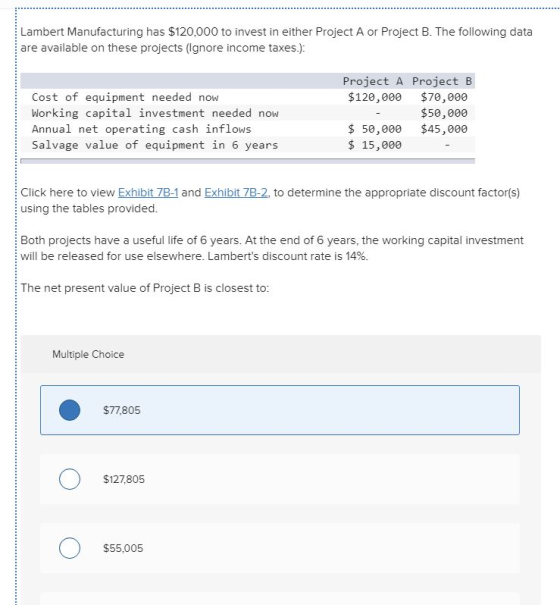Screen dimensions: 560x605
Task: Select the $127,805 radio button
Action: (x=69, y=479)
